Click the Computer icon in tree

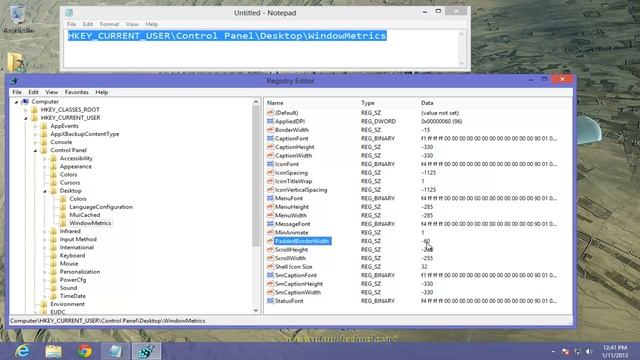[x=25, y=102]
